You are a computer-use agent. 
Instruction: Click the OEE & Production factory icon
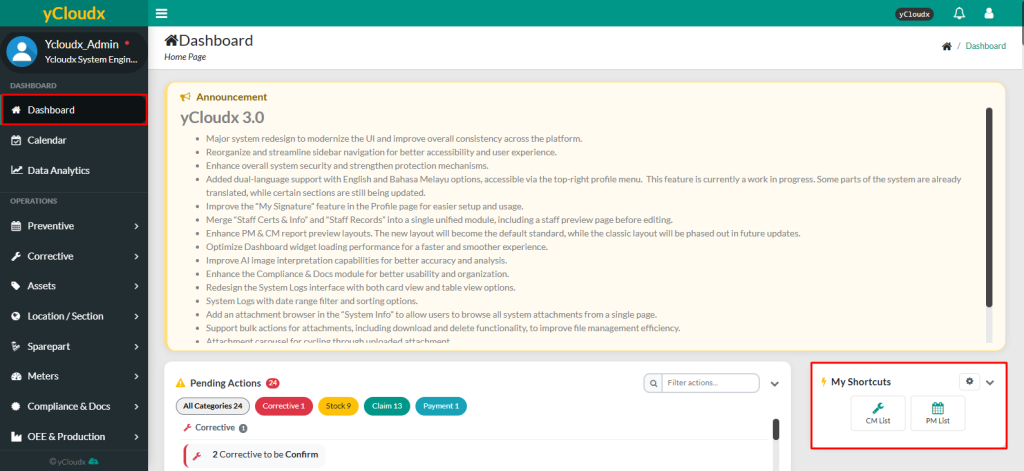(16, 436)
